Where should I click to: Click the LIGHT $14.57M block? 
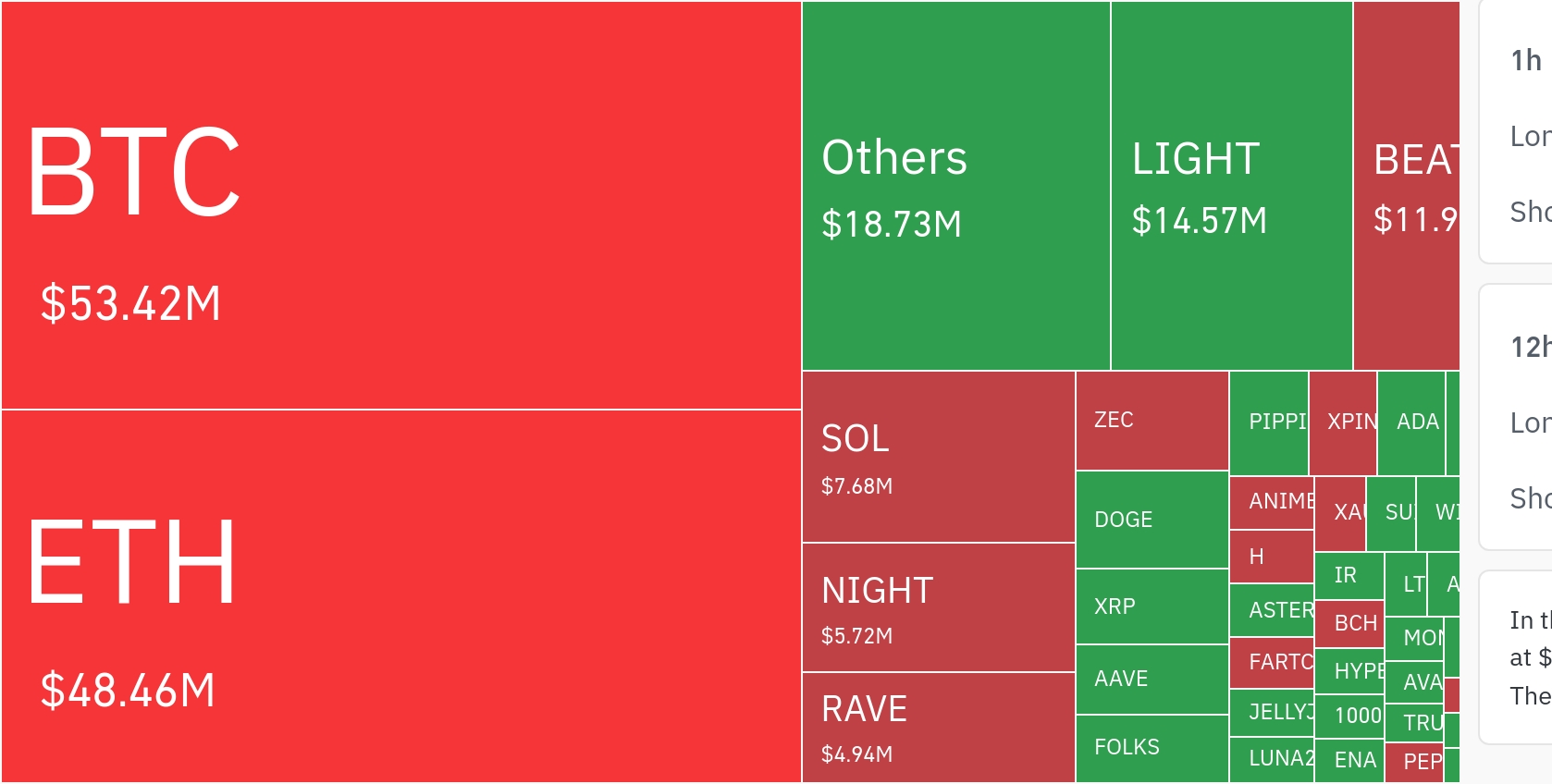coord(1231,186)
